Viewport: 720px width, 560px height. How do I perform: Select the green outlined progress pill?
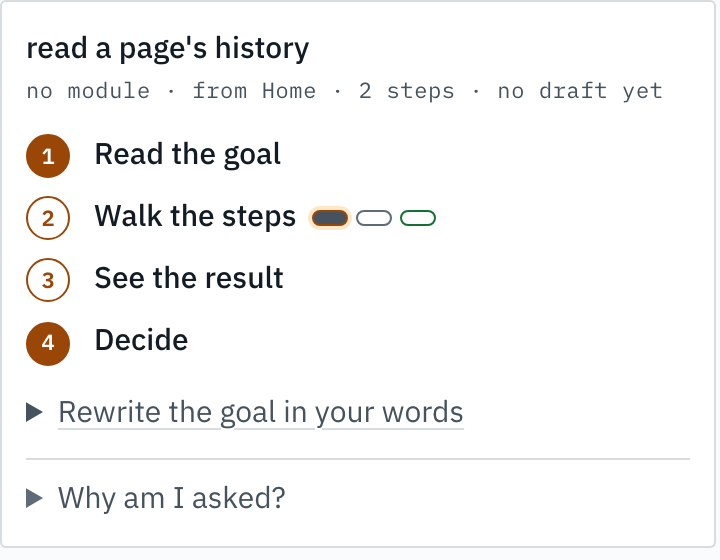click(x=418, y=218)
